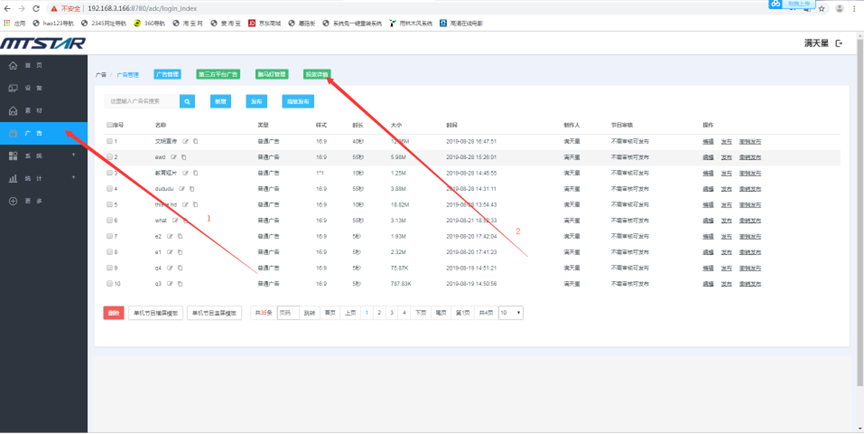Click the ad name search input field
Image resolution: width=864 pixels, height=434 pixels.
tap(141, 101)
